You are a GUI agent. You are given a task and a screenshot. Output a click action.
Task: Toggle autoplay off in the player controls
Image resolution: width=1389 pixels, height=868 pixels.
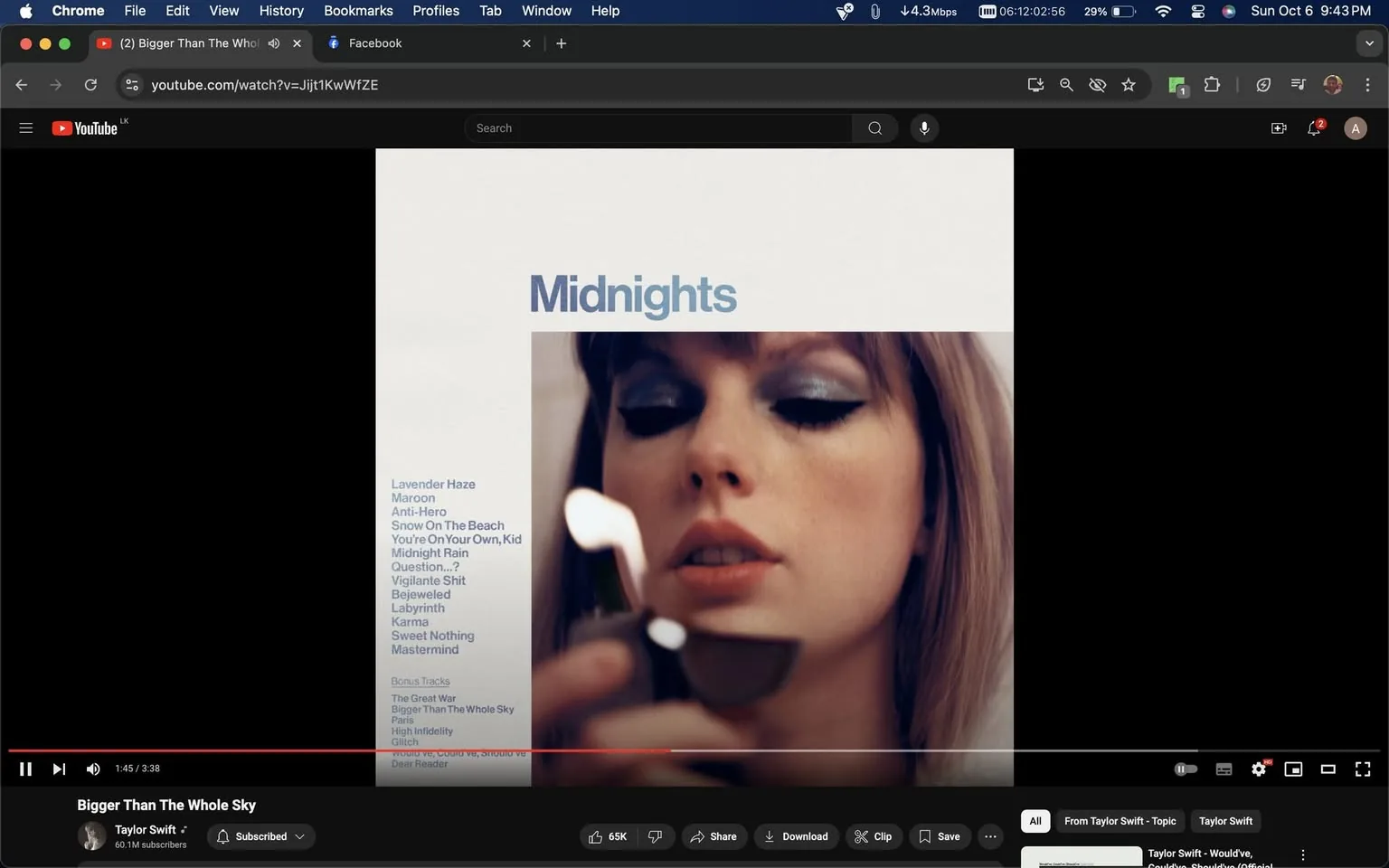tap(1186, 769)
